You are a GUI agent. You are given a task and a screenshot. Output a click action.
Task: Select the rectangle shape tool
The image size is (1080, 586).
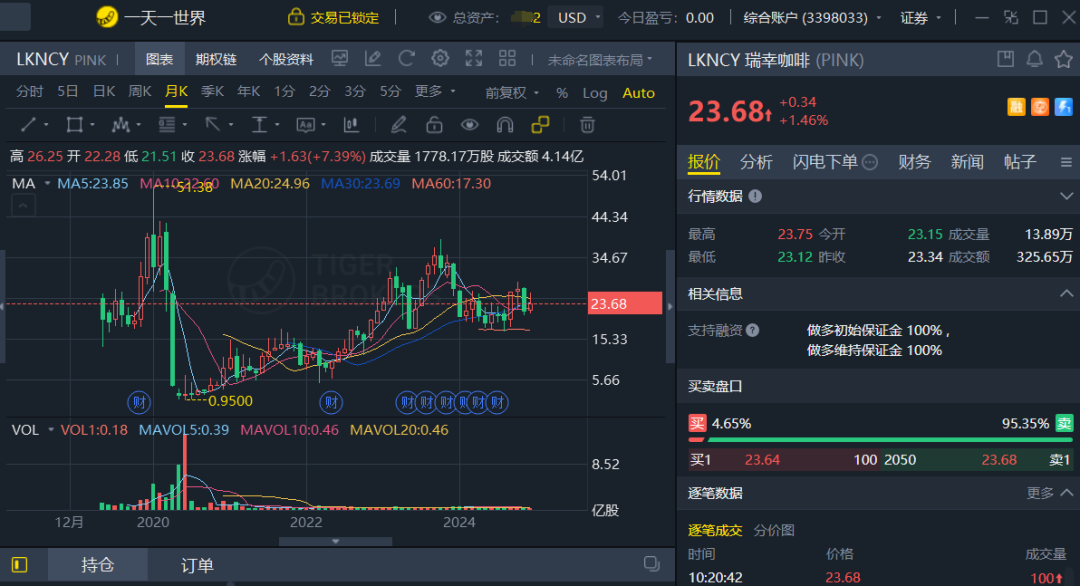click(x=74, y=125)
